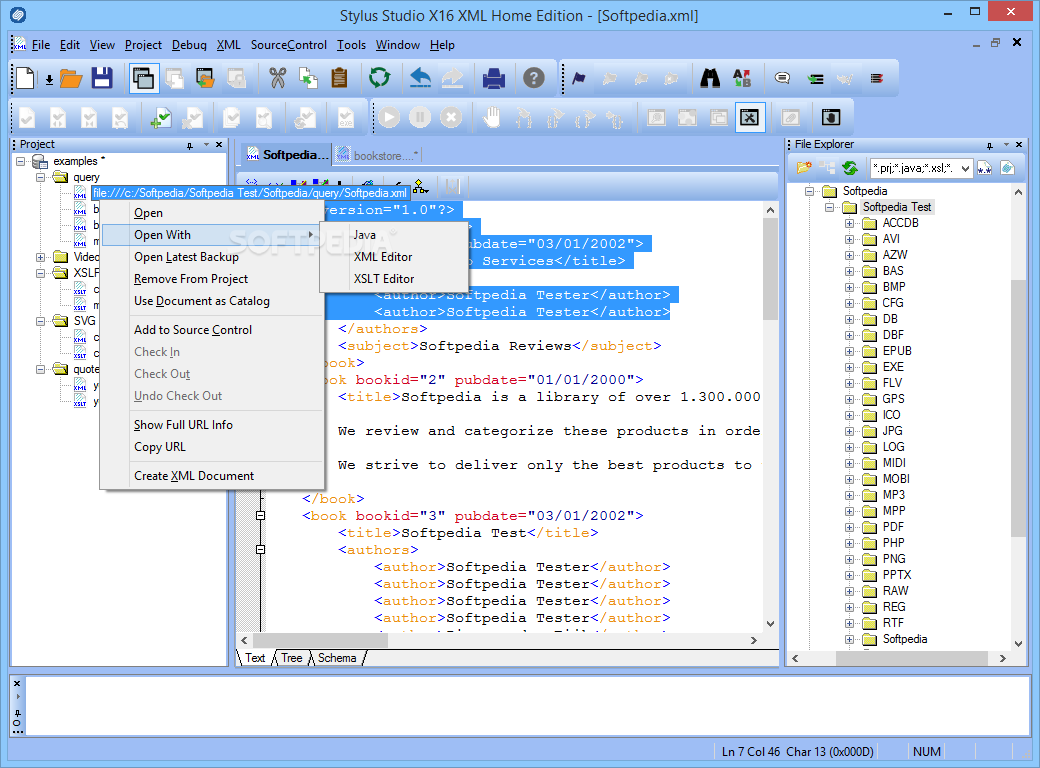Screen dimensions: 1040x768
Task: Click the File Explorer new folder icon
Action: pyautogui.click(x=804, y=168)
